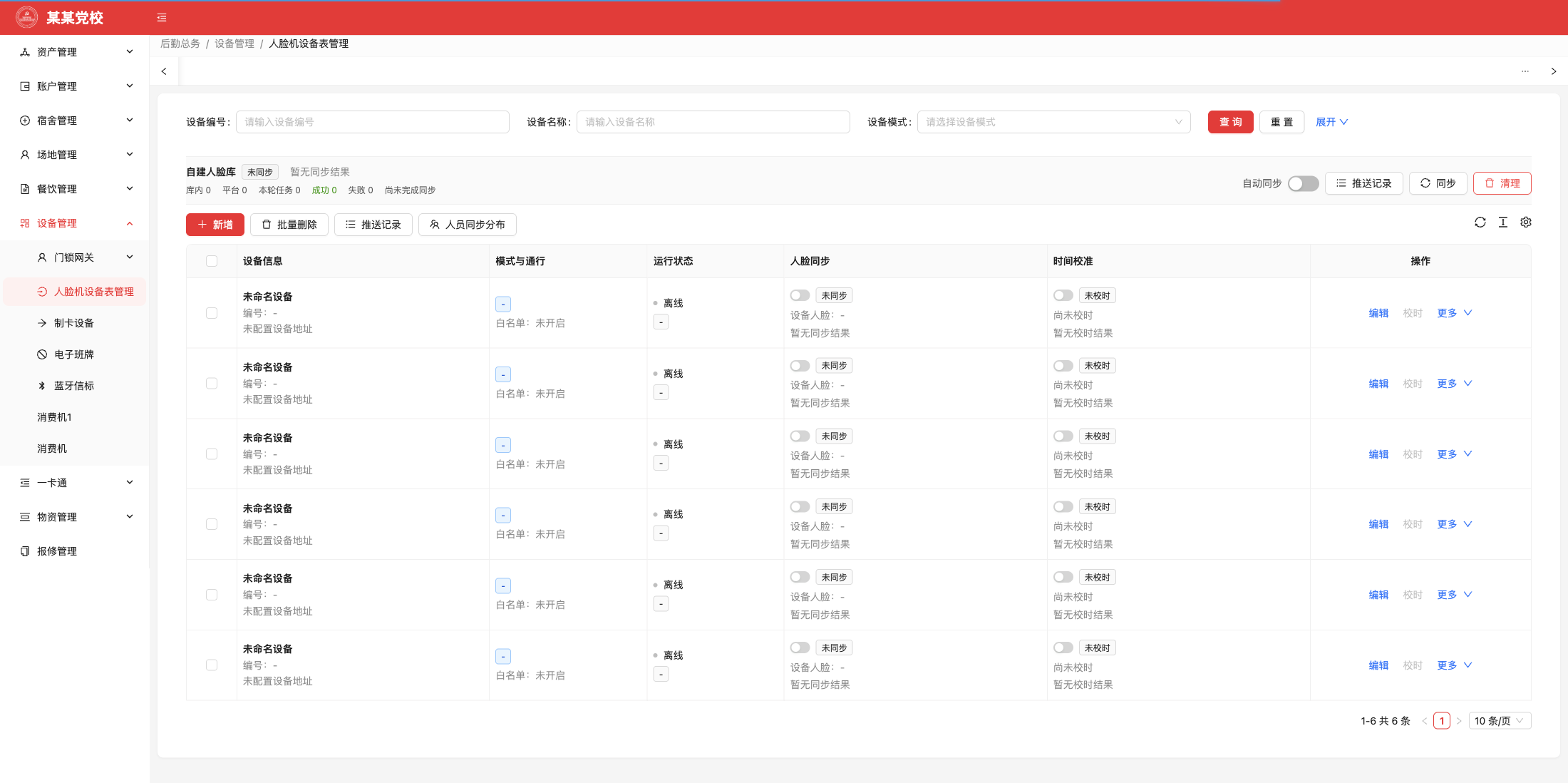Go to next page arrow
Image resolution: width=1568 pixels, height=783 pixels.
tap(1459, 721)
